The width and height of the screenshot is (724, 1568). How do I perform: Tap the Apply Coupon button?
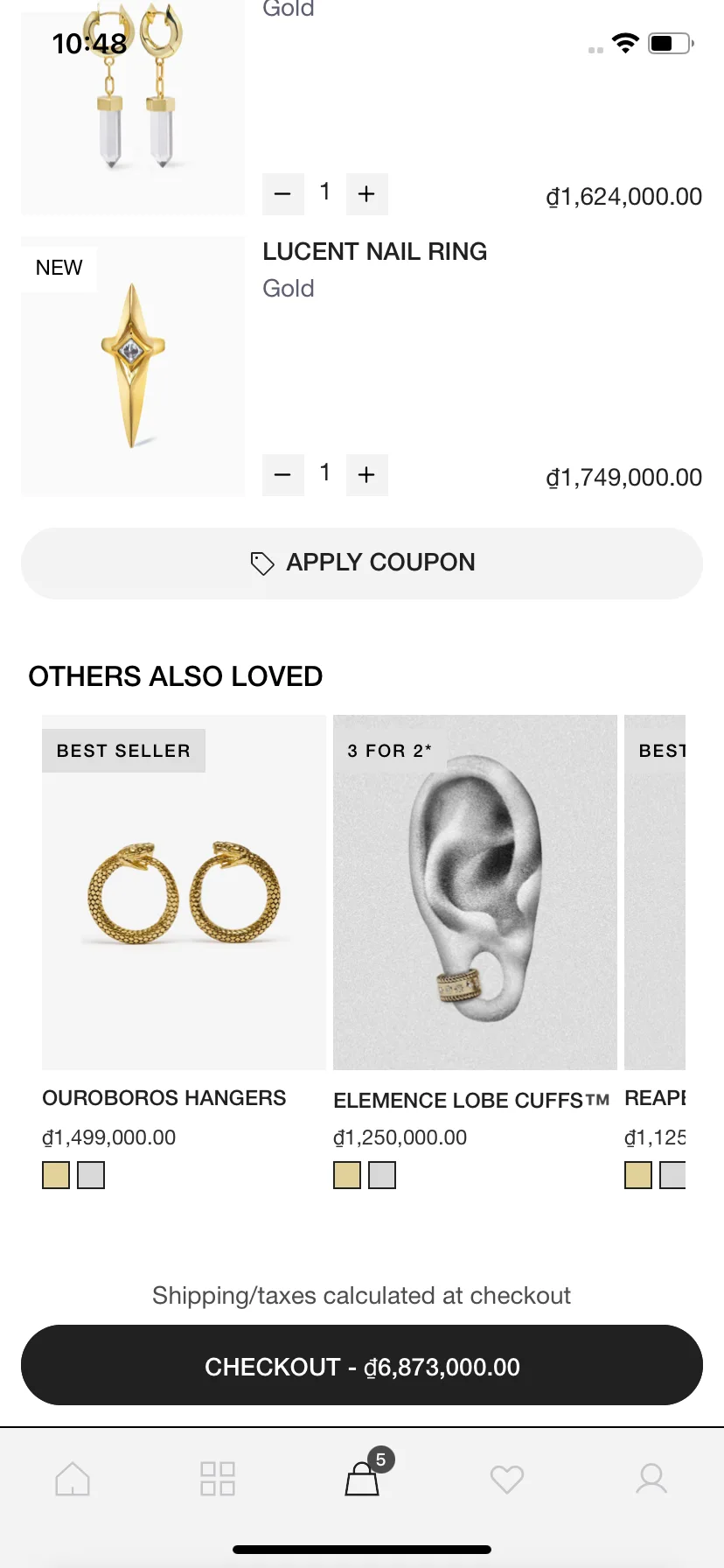pyautogui.click(x=362, y=563)
